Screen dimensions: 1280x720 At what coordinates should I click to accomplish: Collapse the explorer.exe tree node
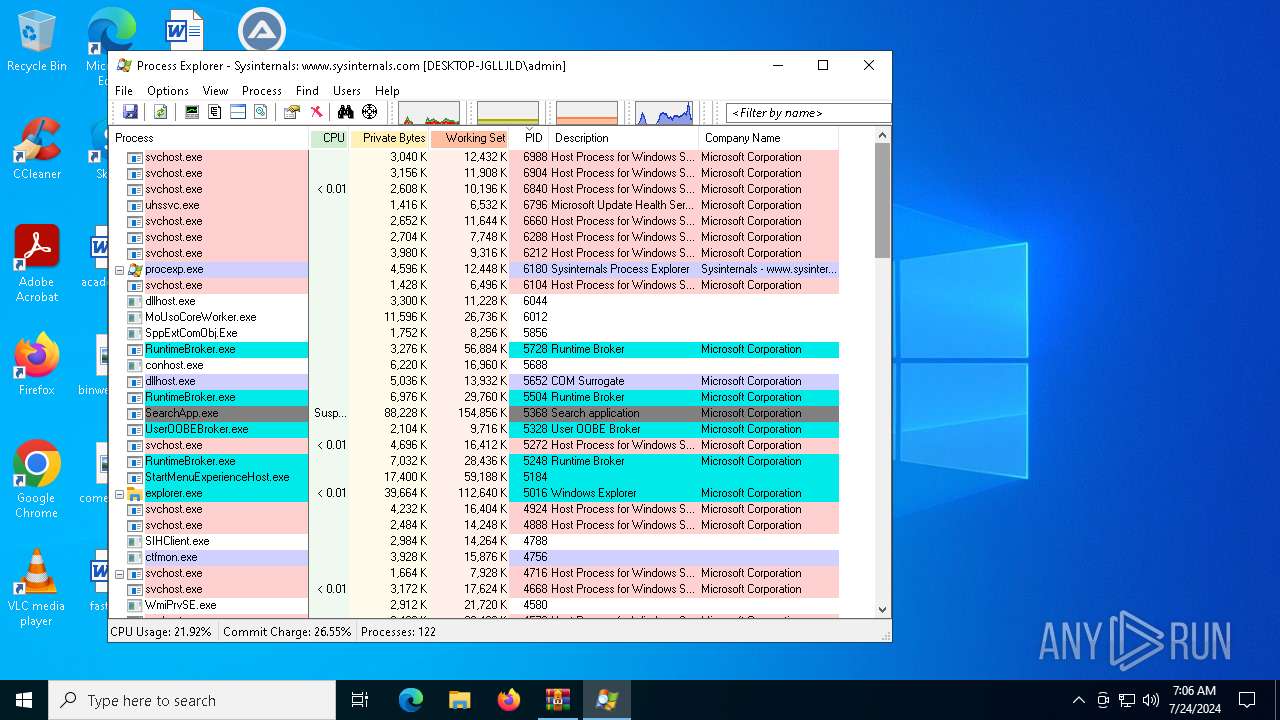(x=119, y=493)
